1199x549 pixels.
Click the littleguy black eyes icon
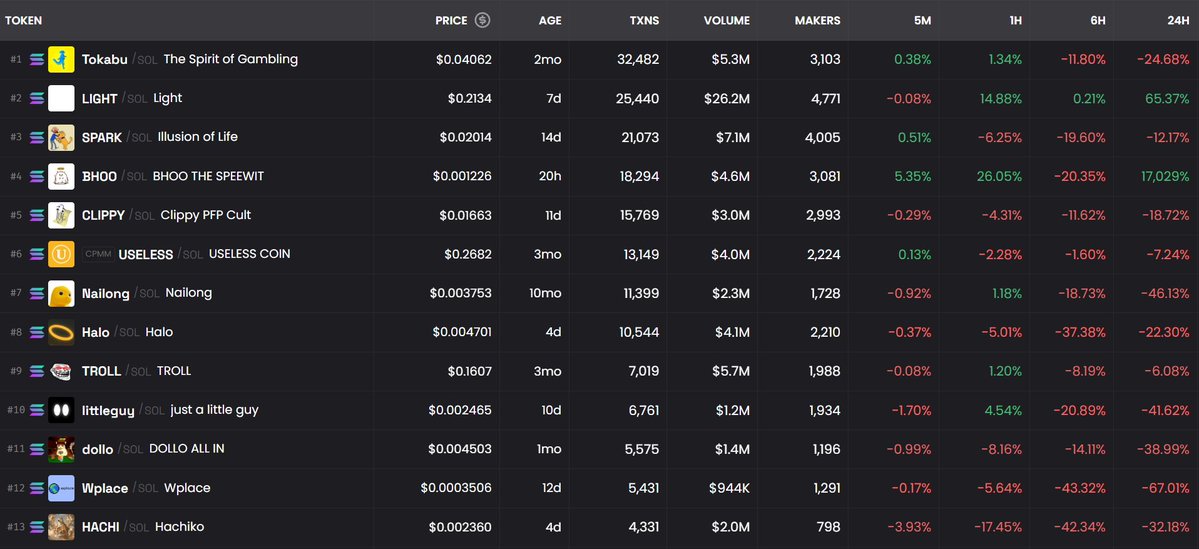[x=61, y=410]
